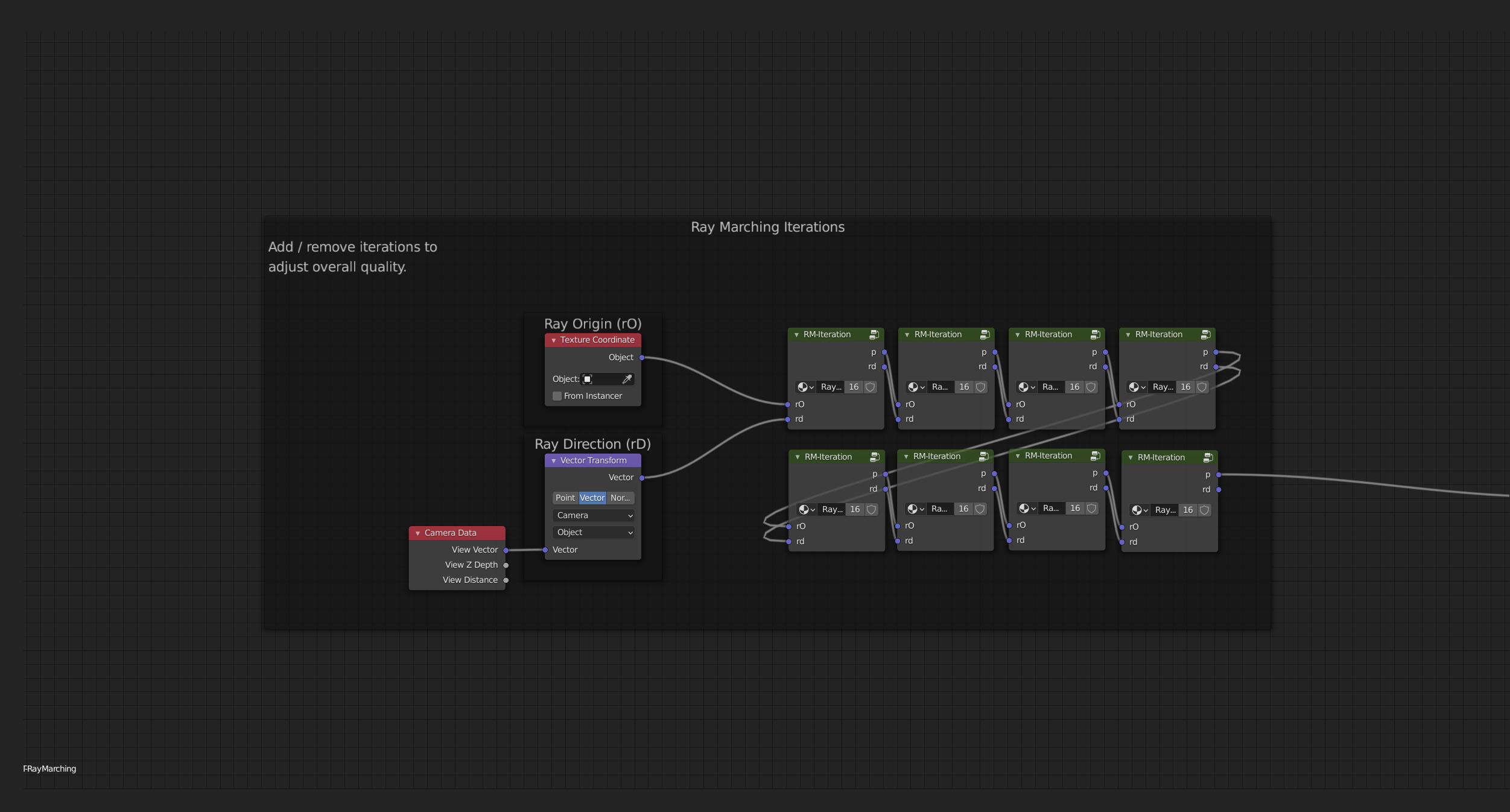Click the Object datablock icon in Texture Coordinate

point(588,379)
